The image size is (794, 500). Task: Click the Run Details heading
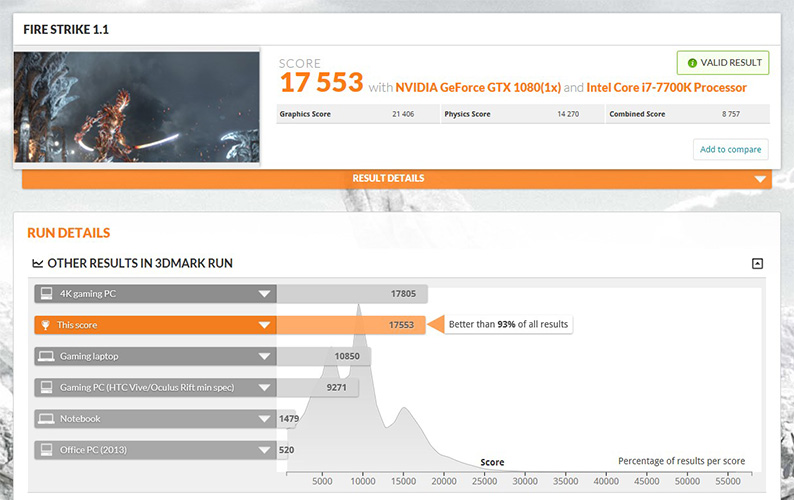(68, 233)
